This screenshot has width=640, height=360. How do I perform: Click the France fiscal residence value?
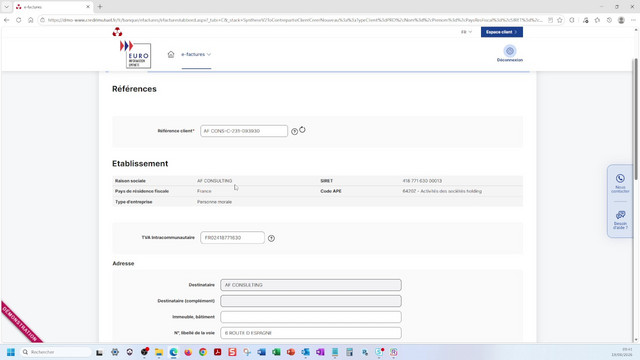(x=204, y=191)
